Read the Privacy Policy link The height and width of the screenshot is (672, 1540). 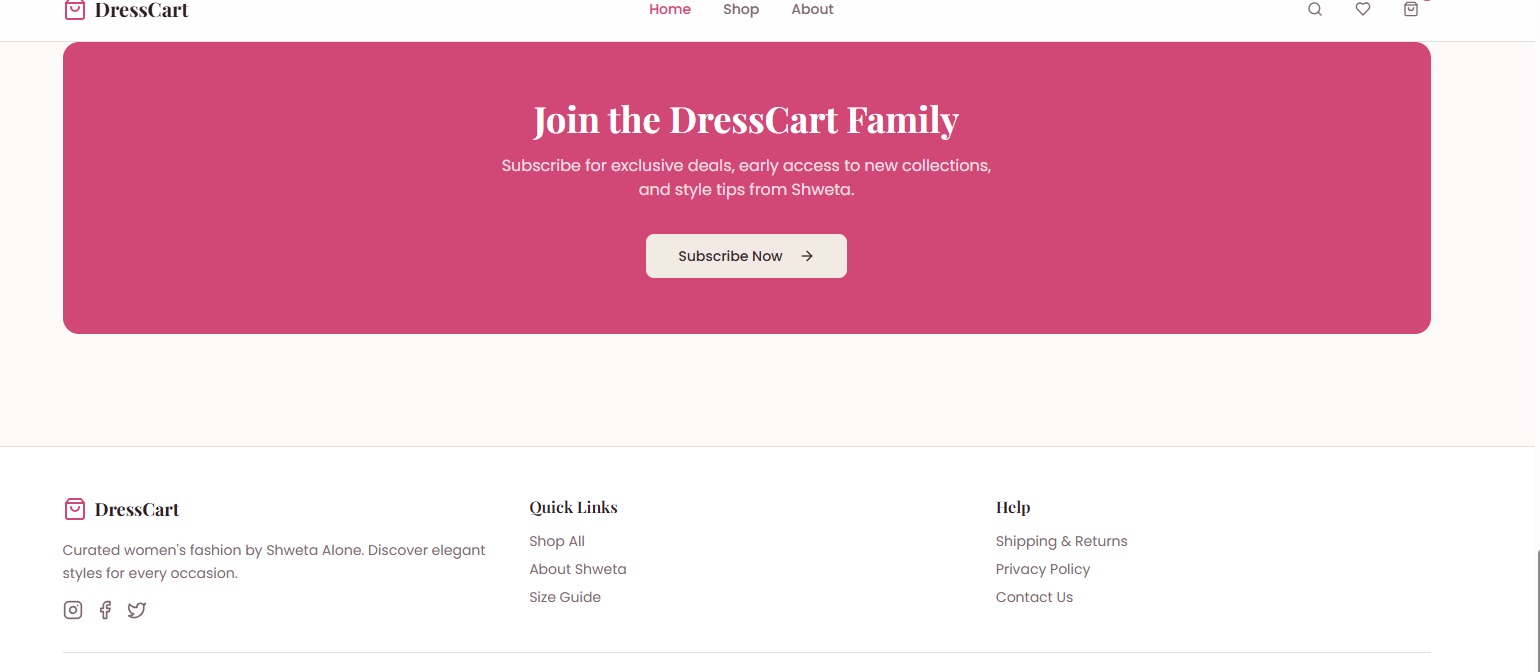tap(1042, 569)
